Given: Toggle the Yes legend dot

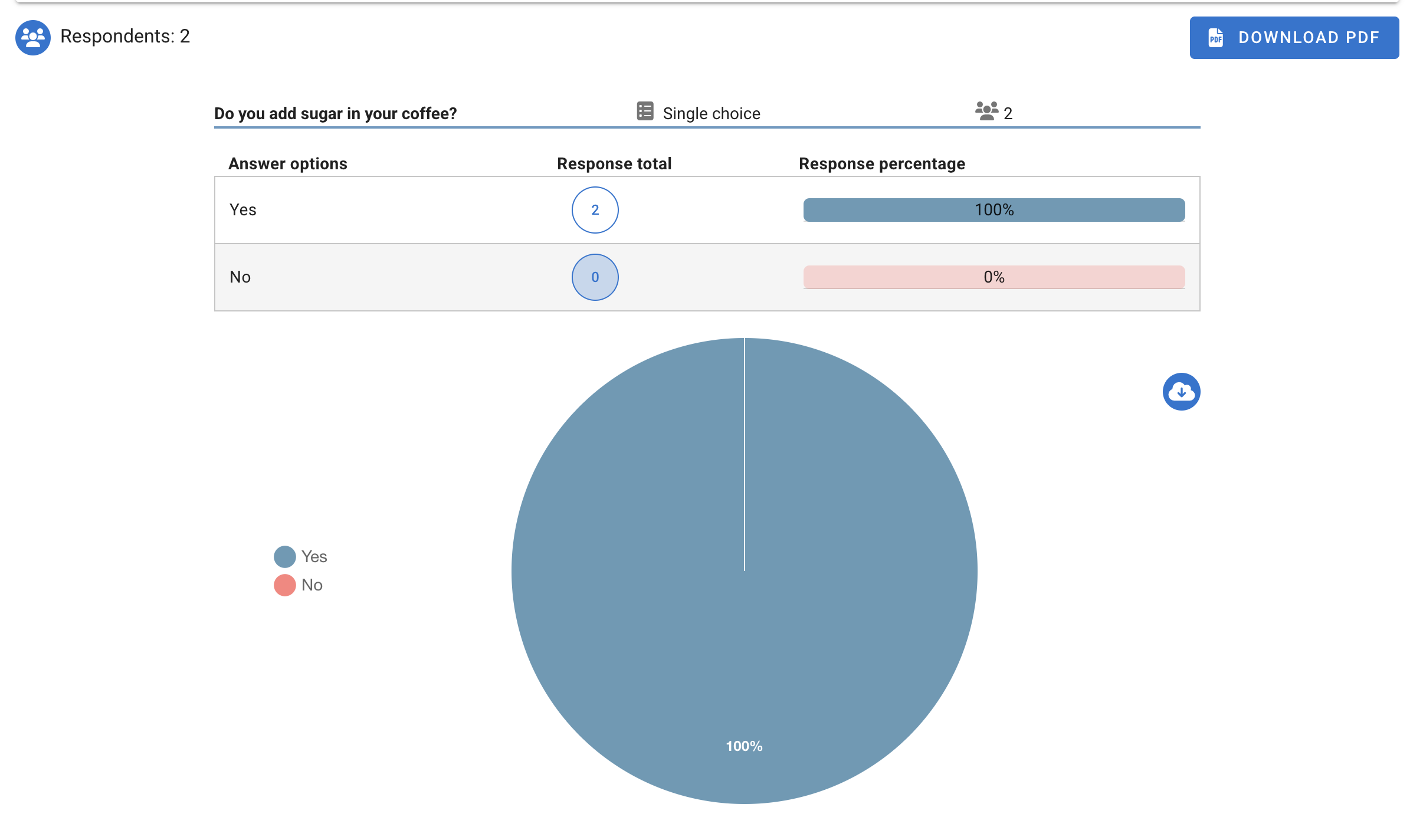Looking at the screenshot, I should click(x=284, y=556).
